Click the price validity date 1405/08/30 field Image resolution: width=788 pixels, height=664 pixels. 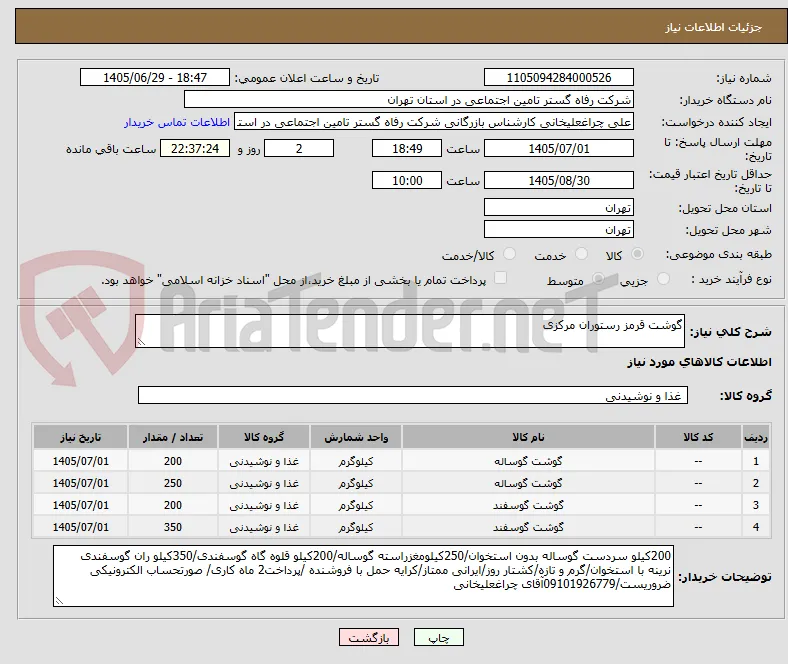(x=558, y=180)
